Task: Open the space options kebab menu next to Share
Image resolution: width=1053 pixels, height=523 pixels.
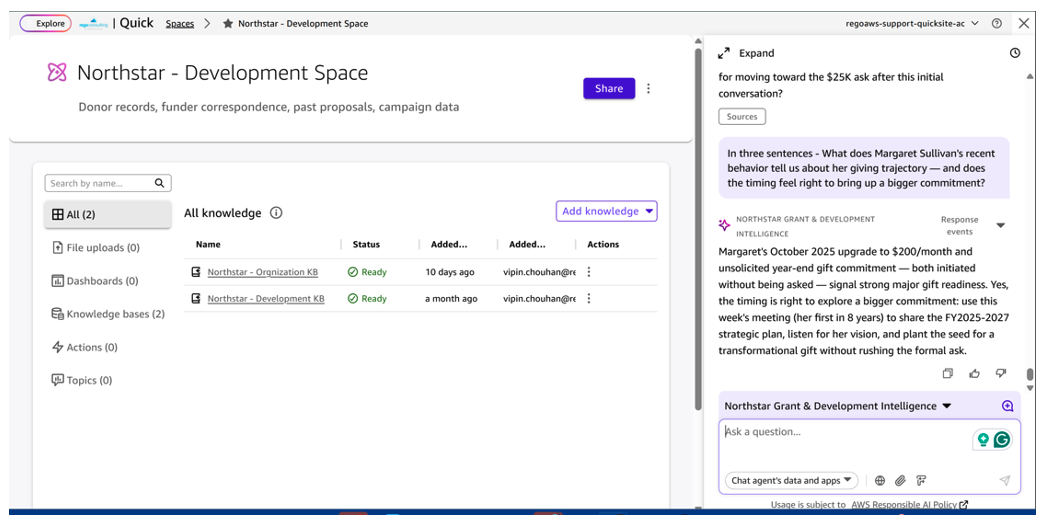Action: 648,89
